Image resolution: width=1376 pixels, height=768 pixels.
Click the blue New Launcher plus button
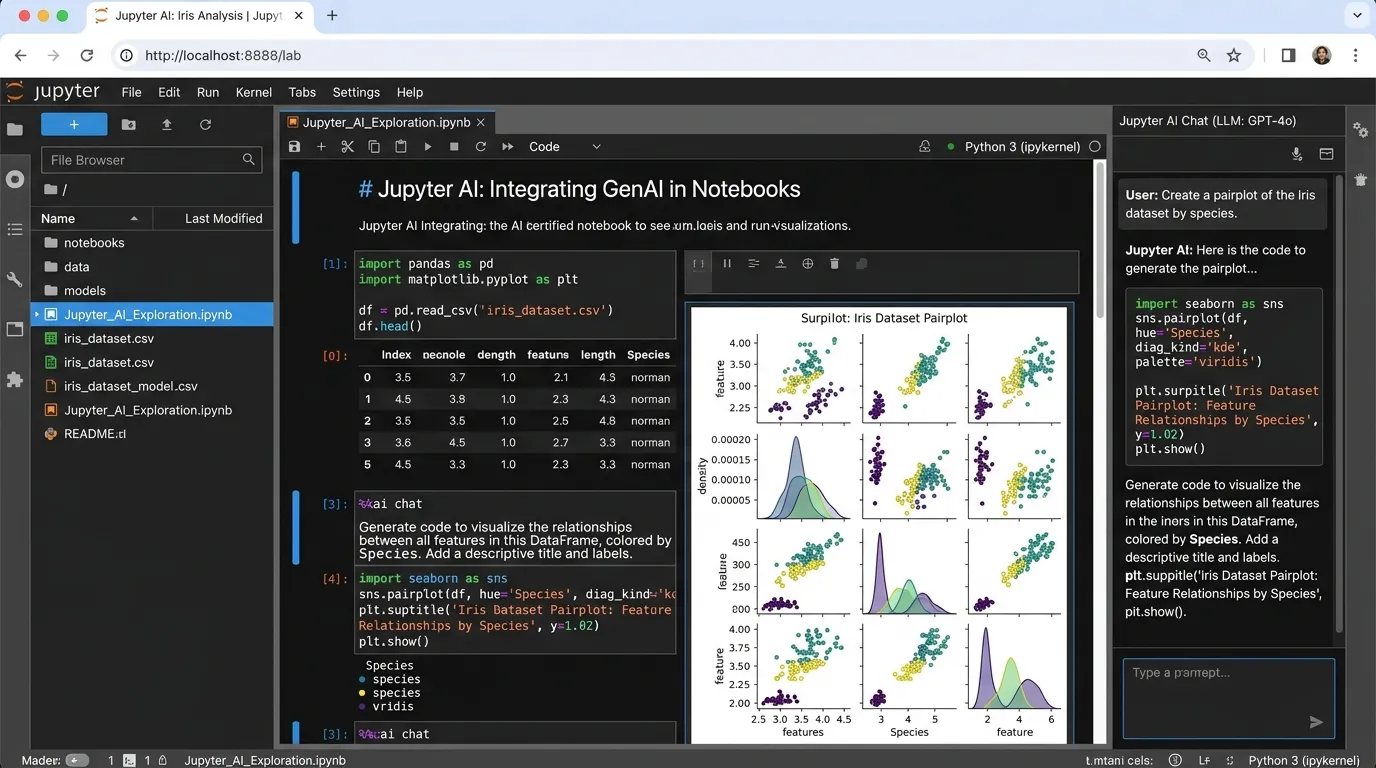(74, 124)
